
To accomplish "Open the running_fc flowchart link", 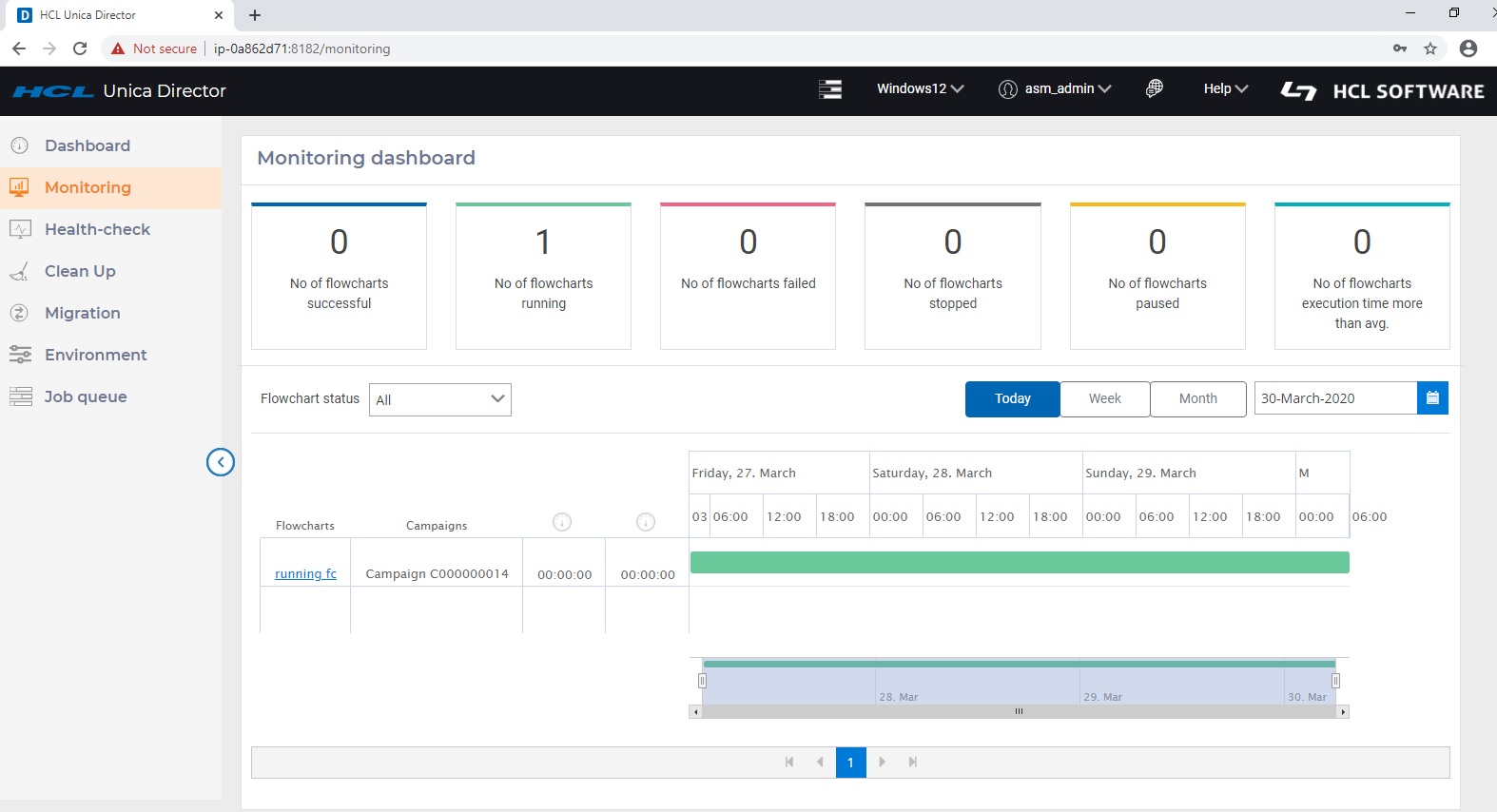I will point(305,573).
